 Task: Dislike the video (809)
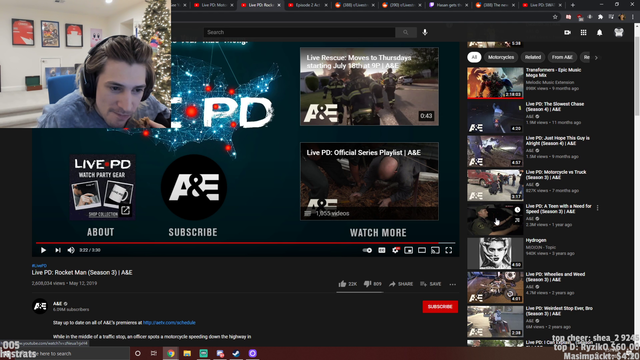(372, 284)
